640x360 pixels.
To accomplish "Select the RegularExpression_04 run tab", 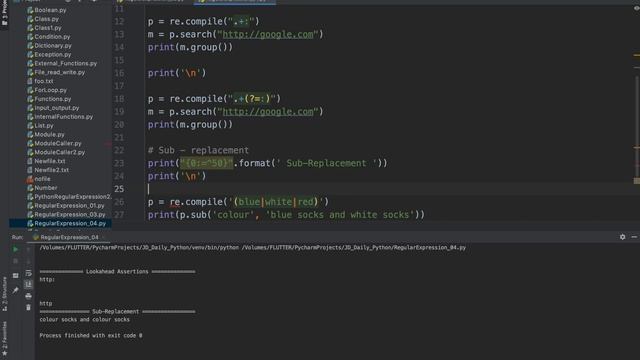I will coord(69,237).
